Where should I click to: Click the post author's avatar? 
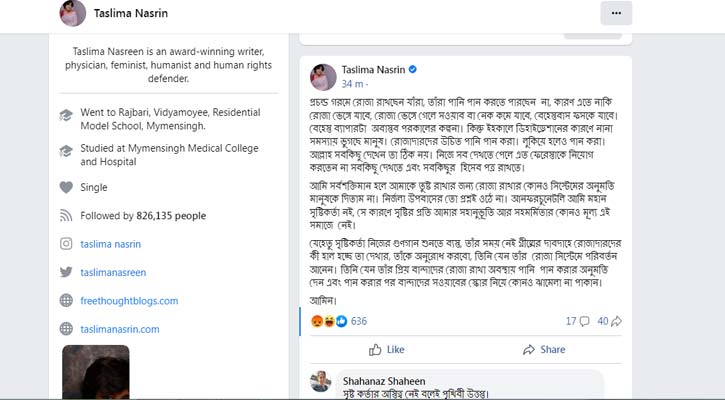click(320, 77)
